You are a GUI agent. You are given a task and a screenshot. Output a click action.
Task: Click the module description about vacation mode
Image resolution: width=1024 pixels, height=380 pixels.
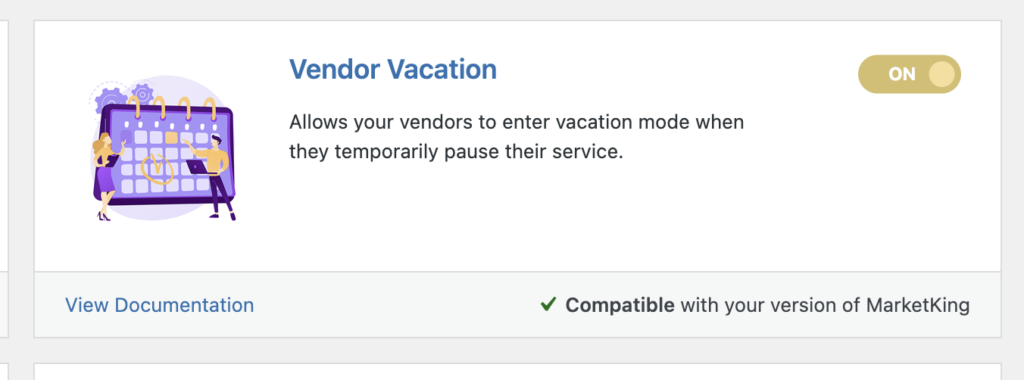[517, 137]
